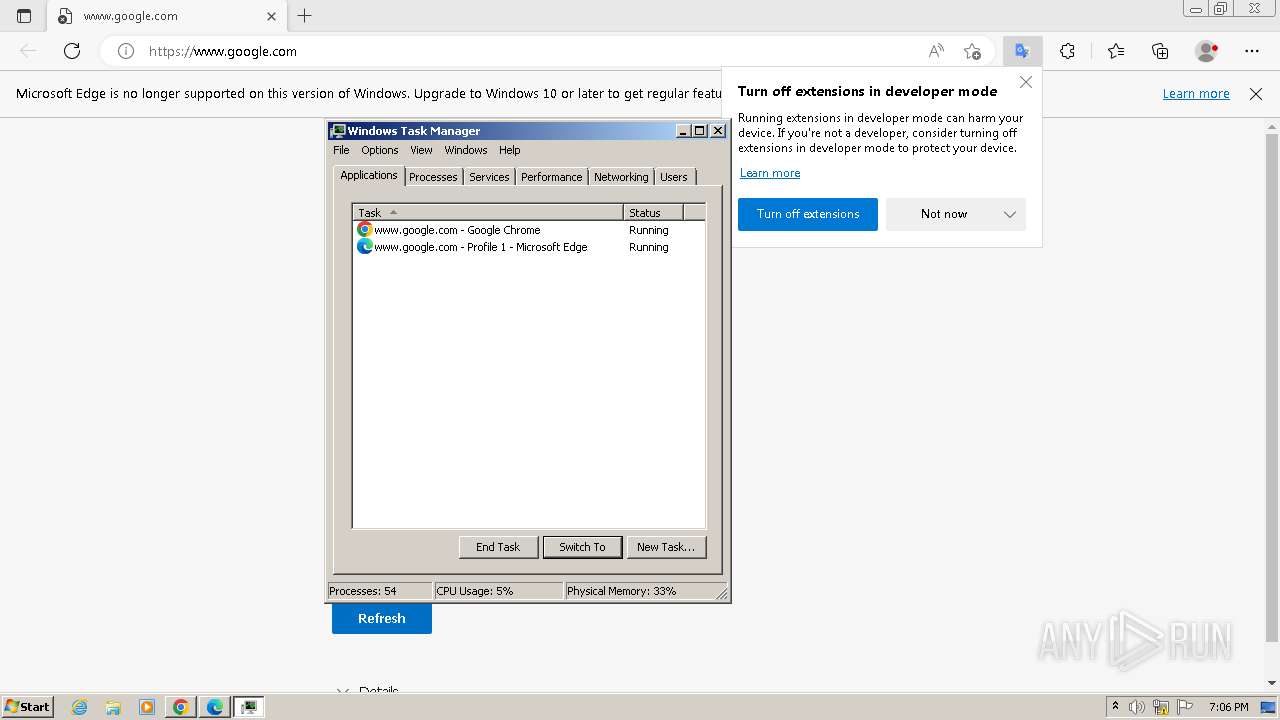The height and width of the screenshot is (720, 1280).
Task: Expand the Details chevron on the page
Action: 343,691
